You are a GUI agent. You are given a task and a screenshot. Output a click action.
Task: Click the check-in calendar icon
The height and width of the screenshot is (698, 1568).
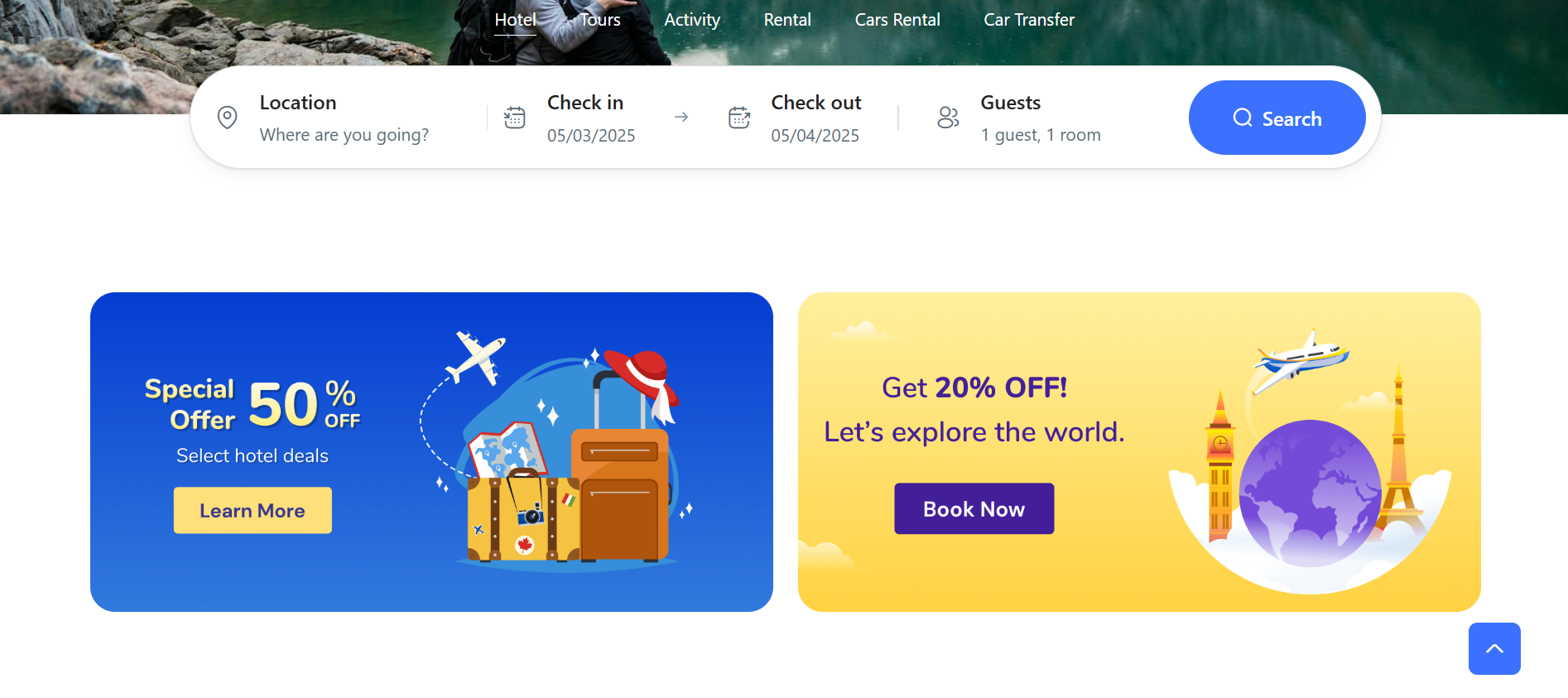515,118
